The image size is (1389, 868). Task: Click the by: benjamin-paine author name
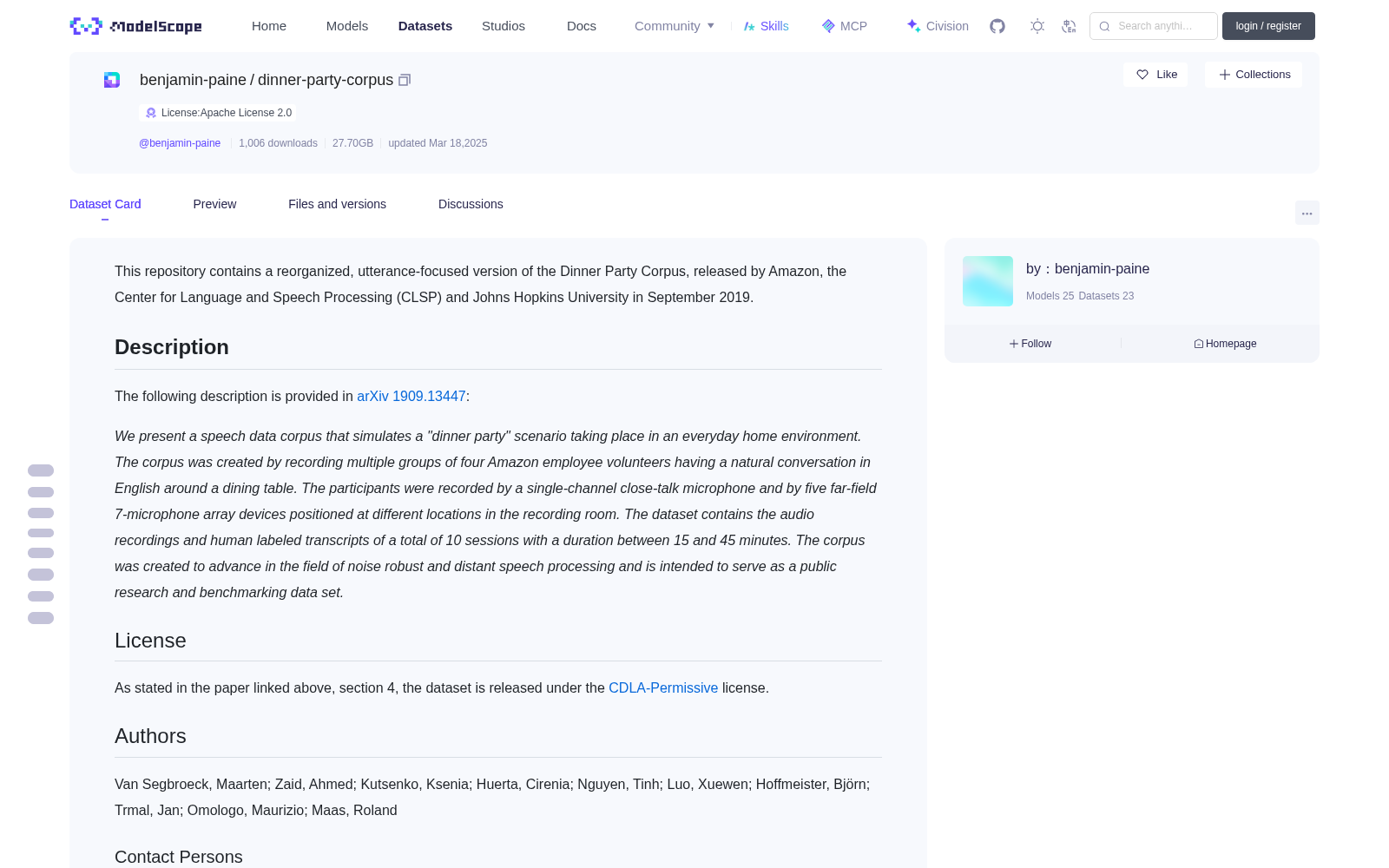point(1088,269)
